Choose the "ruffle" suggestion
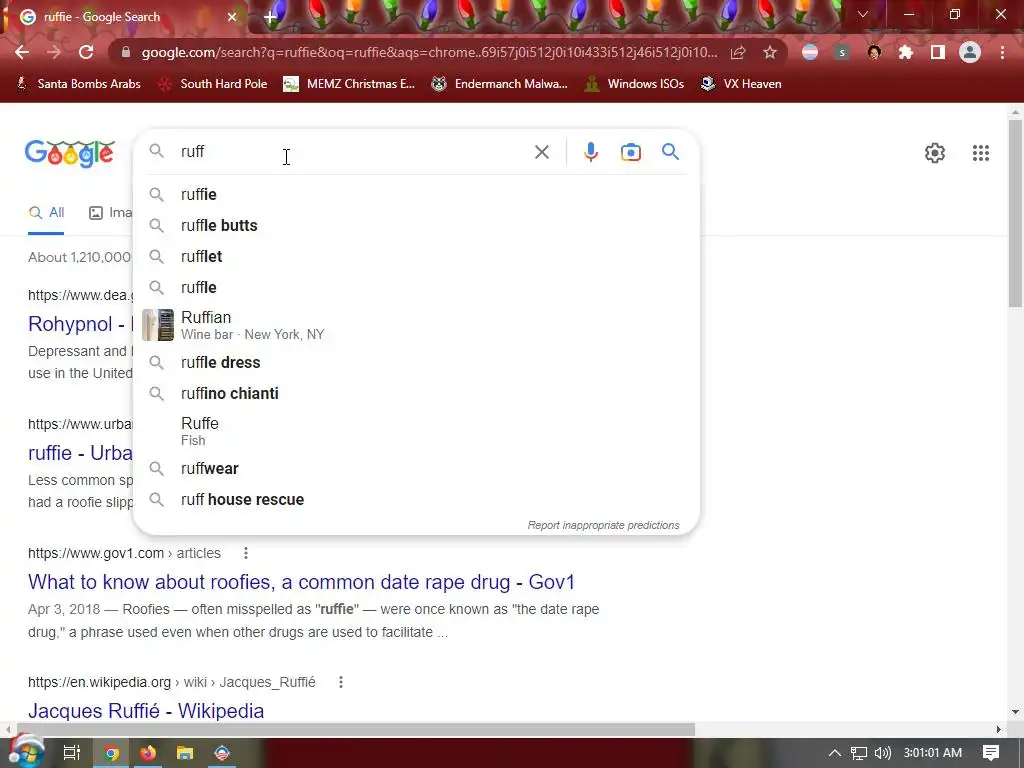The image size is (1024, 768). (x=416, y=287)
